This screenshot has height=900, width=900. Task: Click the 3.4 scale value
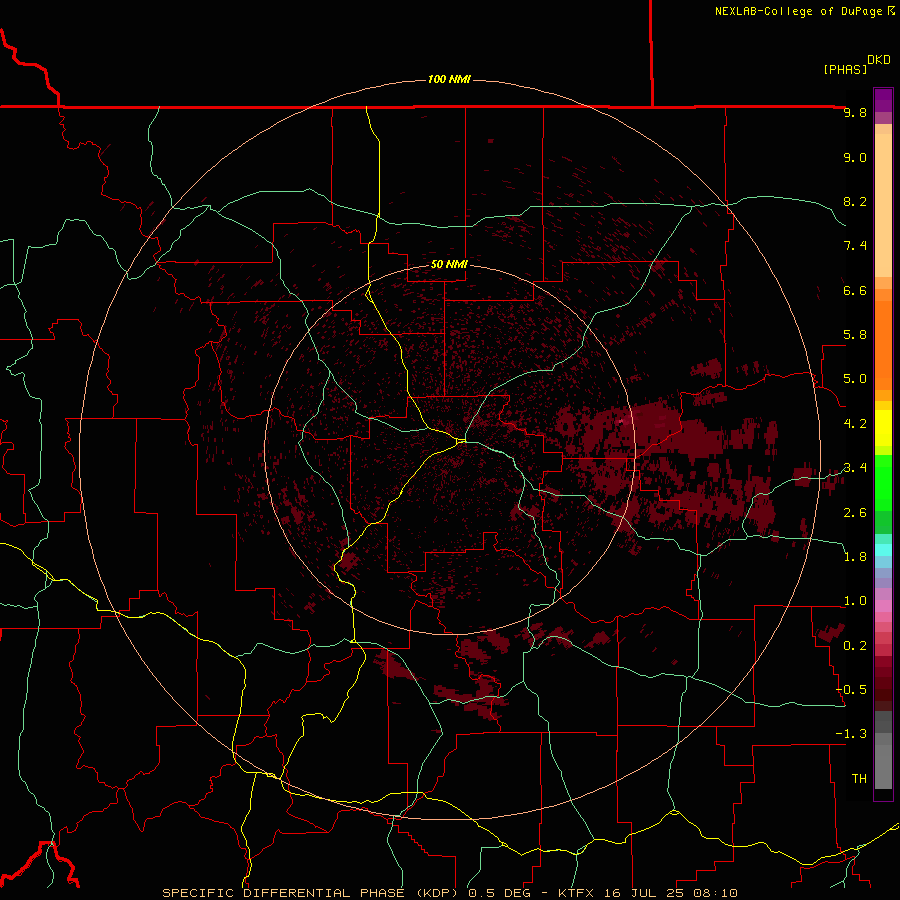pos(855,468)
